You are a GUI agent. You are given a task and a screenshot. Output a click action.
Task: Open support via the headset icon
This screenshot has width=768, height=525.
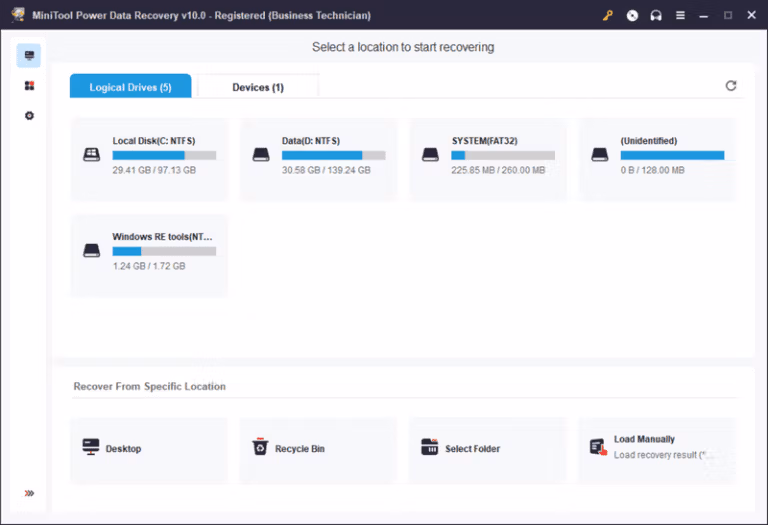656,16
